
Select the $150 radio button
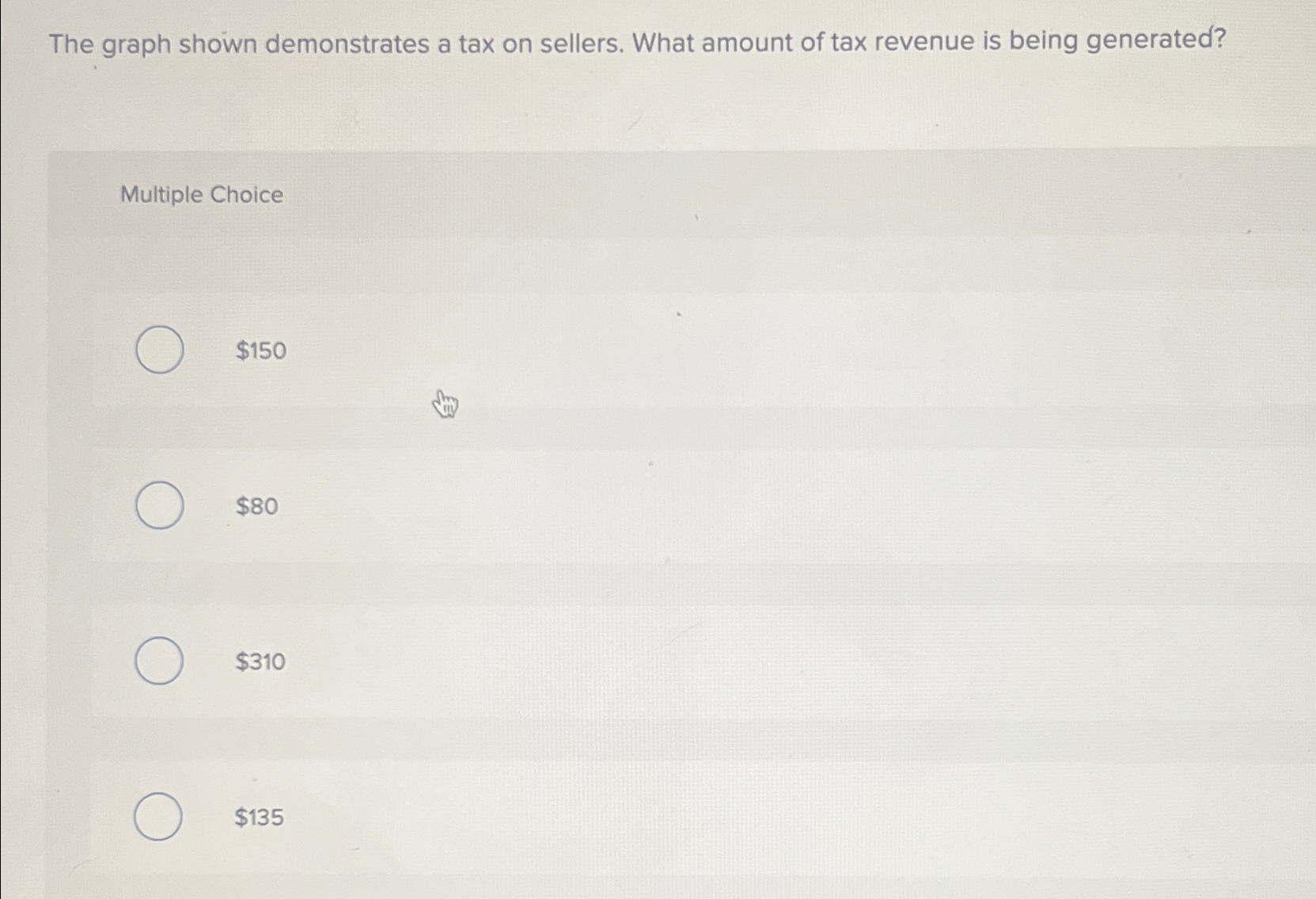tap(160, 349)
